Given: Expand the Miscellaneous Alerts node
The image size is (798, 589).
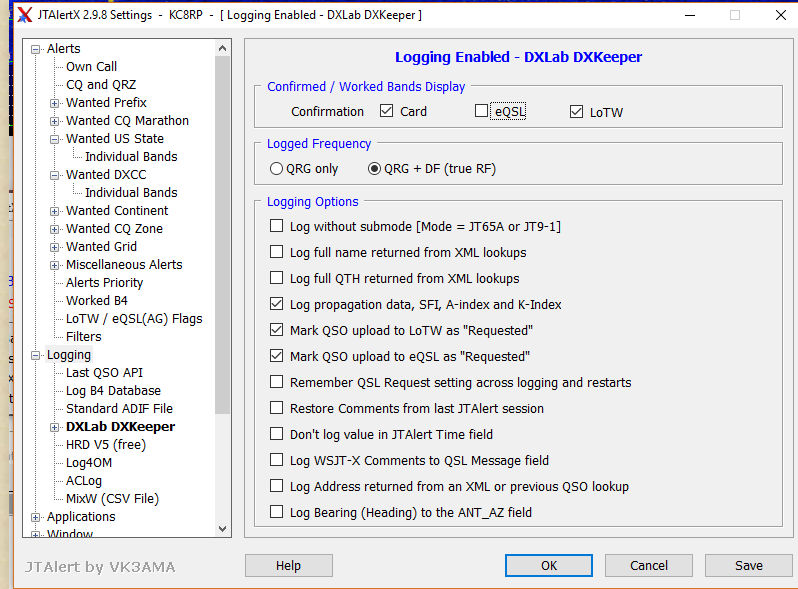Looking at the screenshot, I should [x=54, y=265].
